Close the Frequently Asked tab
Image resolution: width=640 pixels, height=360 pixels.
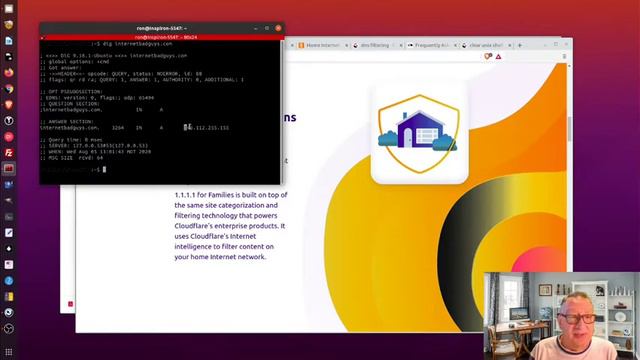click(456, 45)
